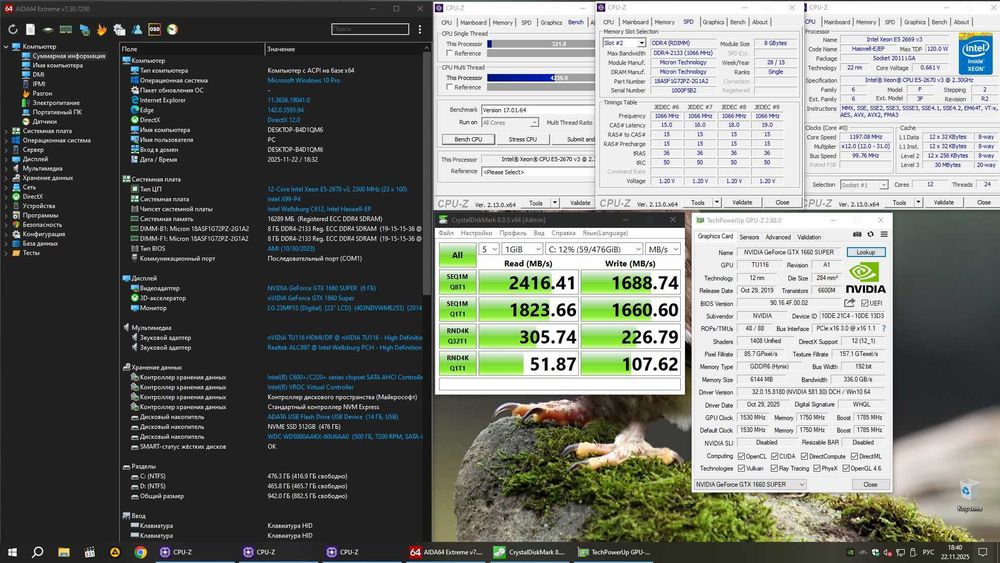Click the CPU Multi Thread score bar
This screenshot has height=563, width=1000.
(541, 78)
